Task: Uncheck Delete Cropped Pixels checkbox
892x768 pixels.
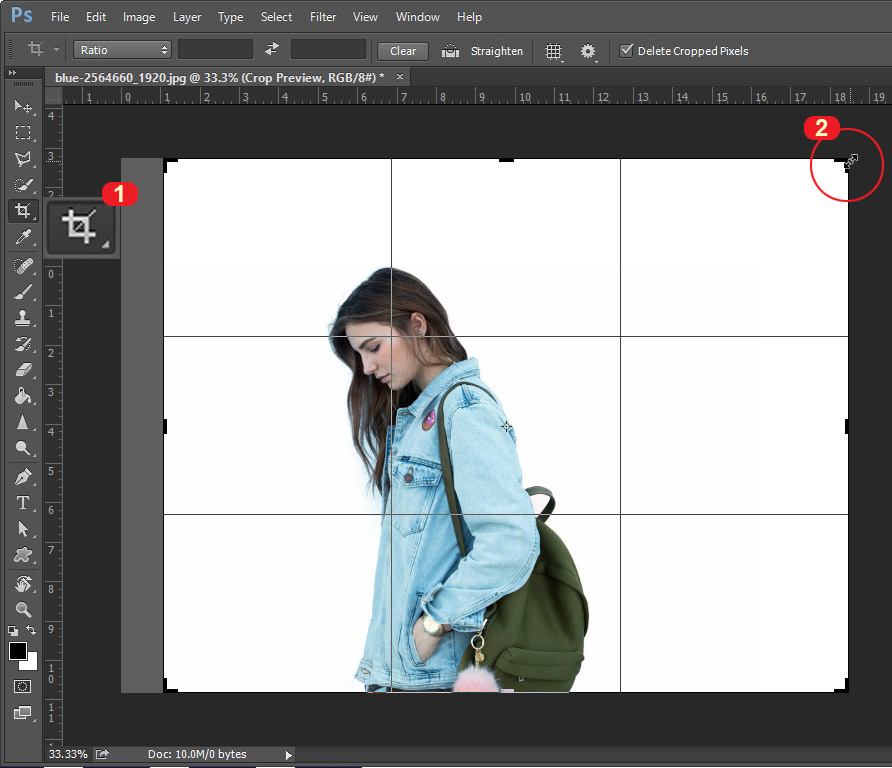Action: tap(627, 51)
